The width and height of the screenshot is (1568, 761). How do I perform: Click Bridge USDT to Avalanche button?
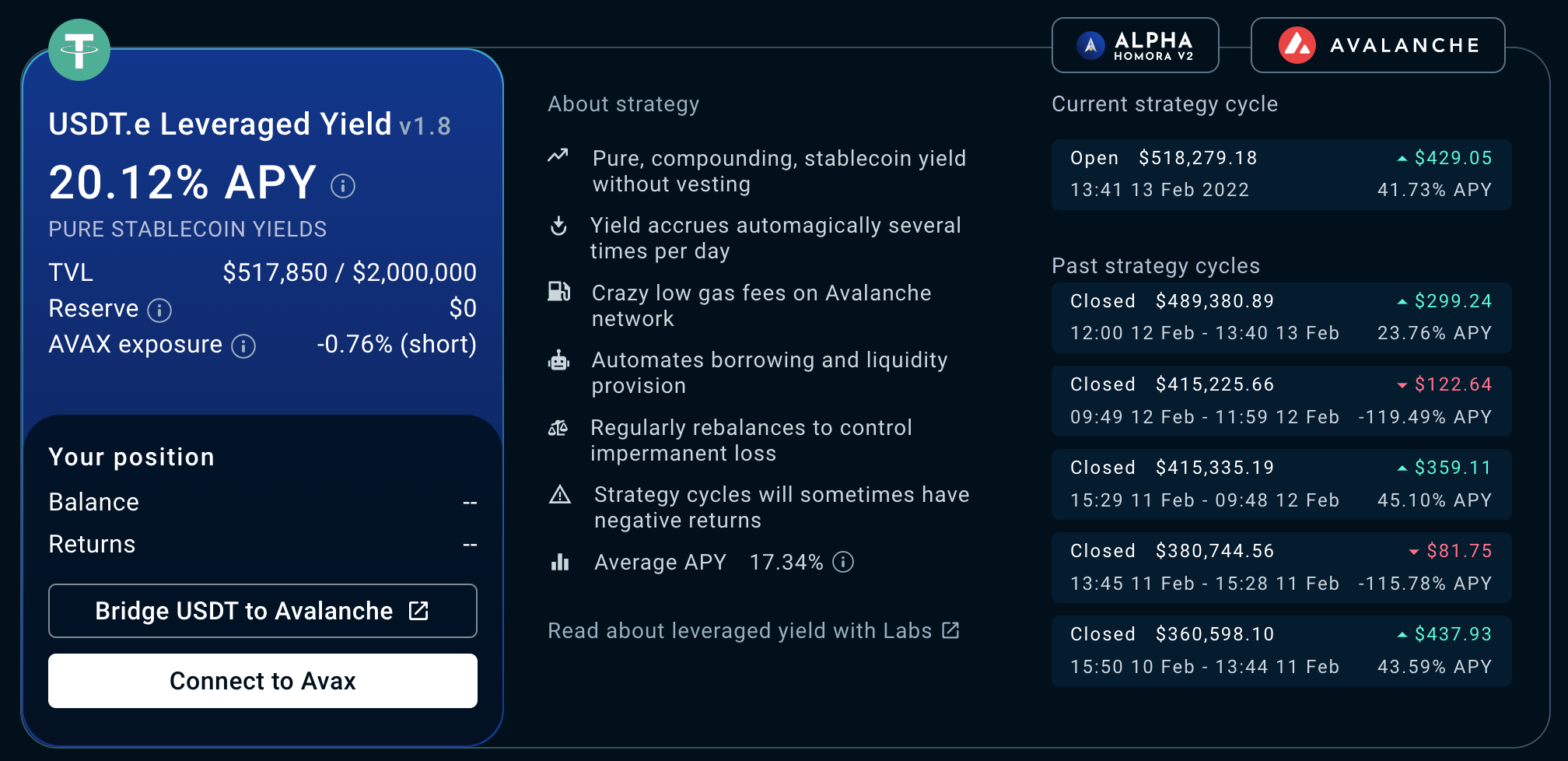coord(263,611)
